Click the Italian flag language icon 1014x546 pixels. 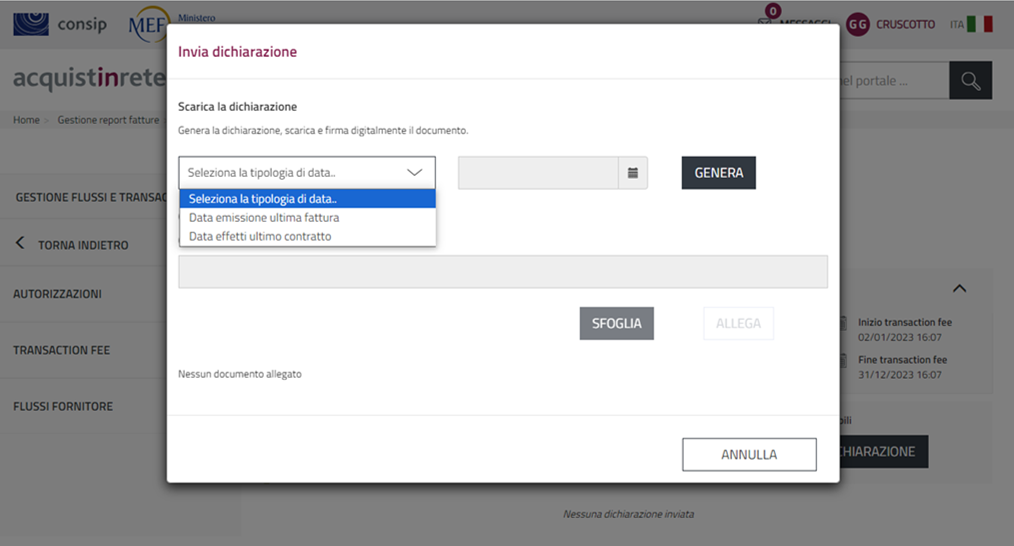tap(979, 24)
